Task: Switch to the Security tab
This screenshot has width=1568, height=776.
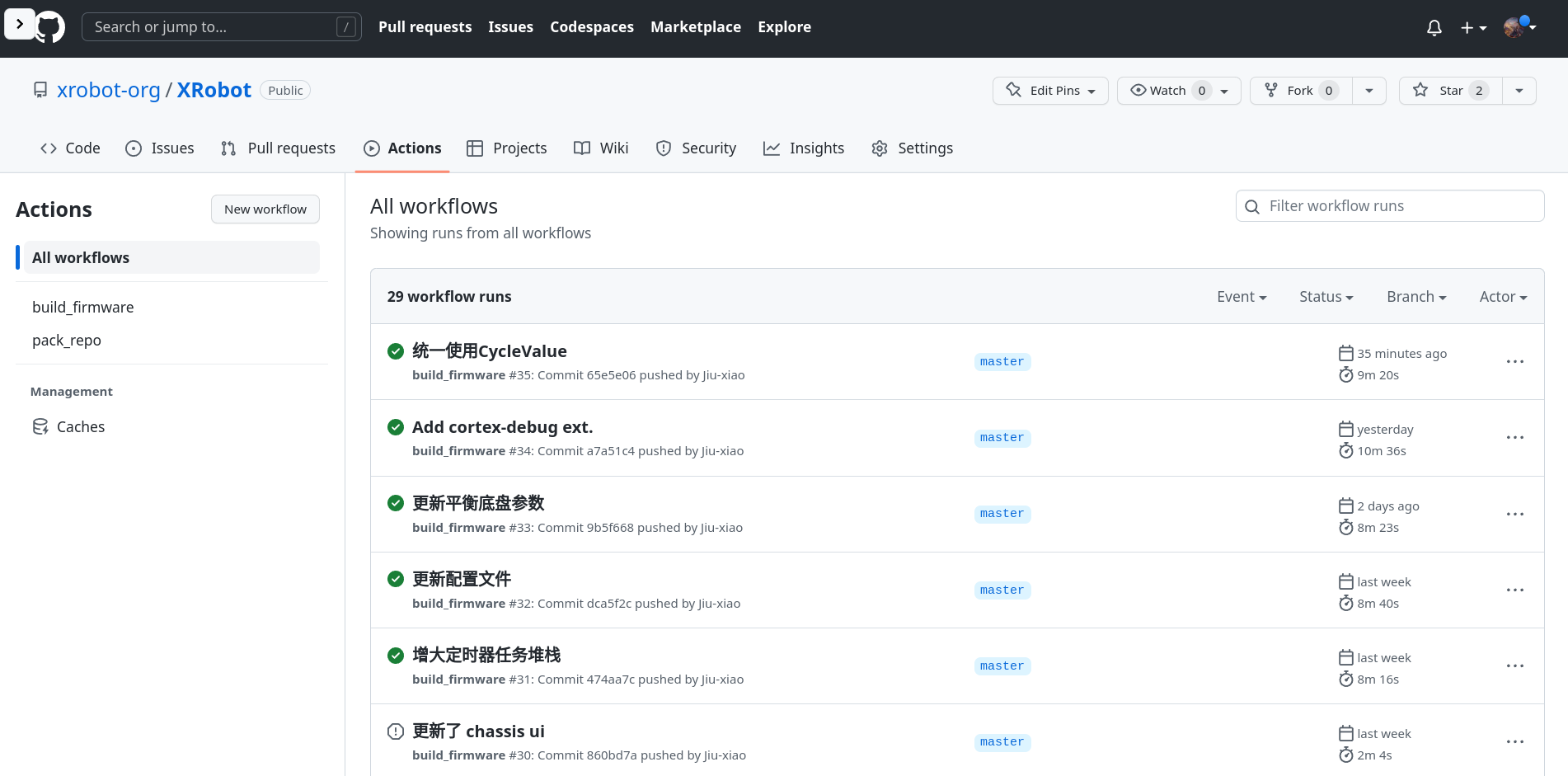Action: coord(696,148)
